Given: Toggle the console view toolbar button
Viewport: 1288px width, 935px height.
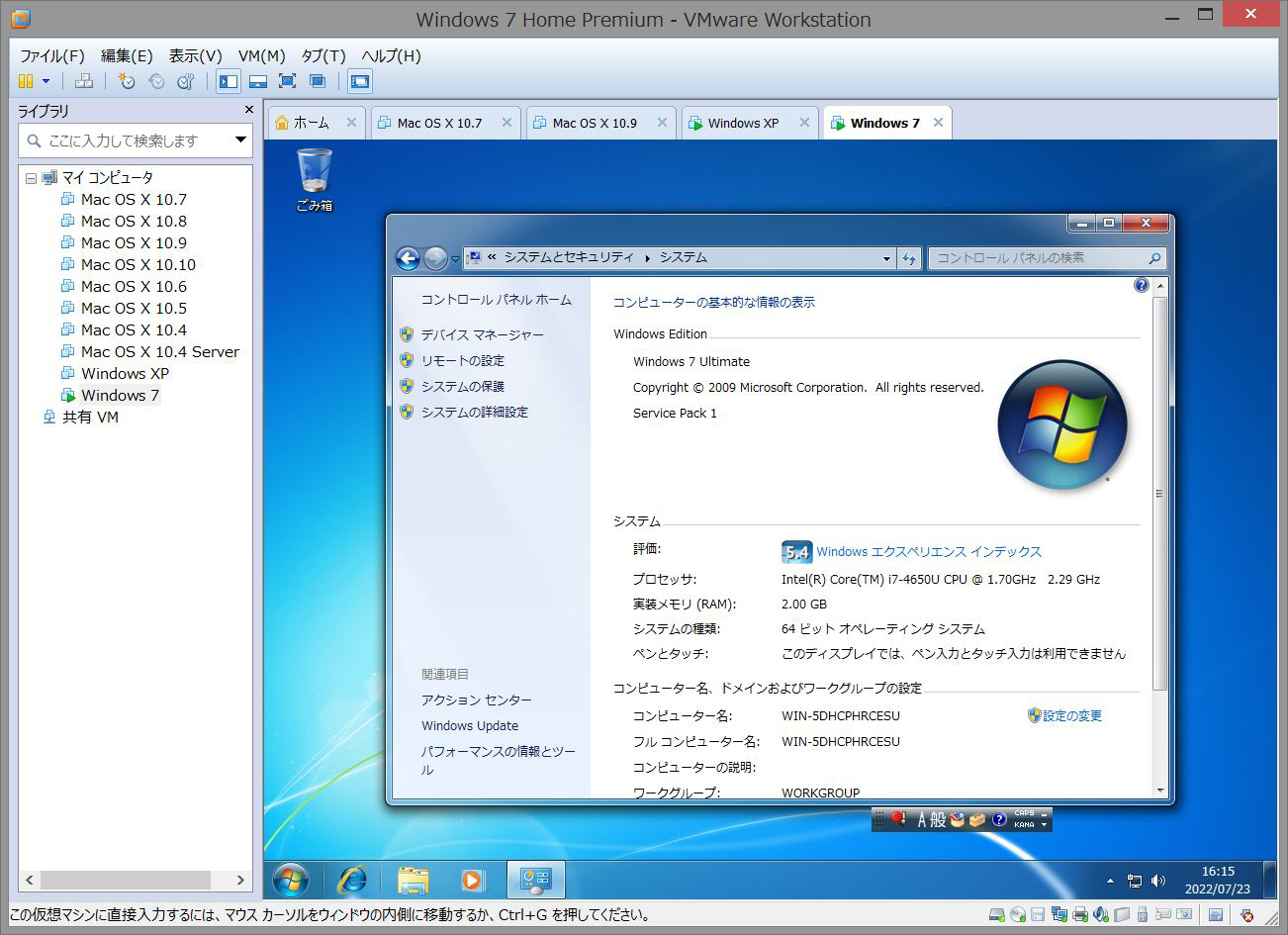Looking at the screenshot, I should (360, 81).
